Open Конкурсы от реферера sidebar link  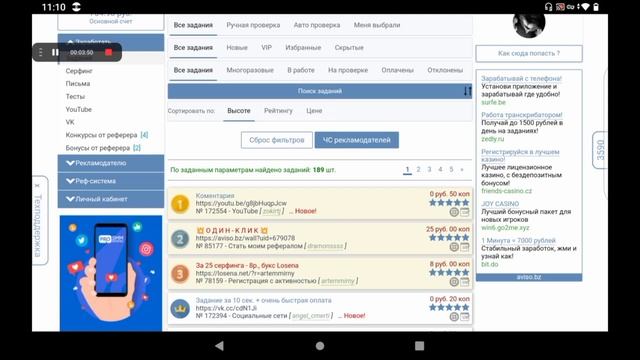101,135
